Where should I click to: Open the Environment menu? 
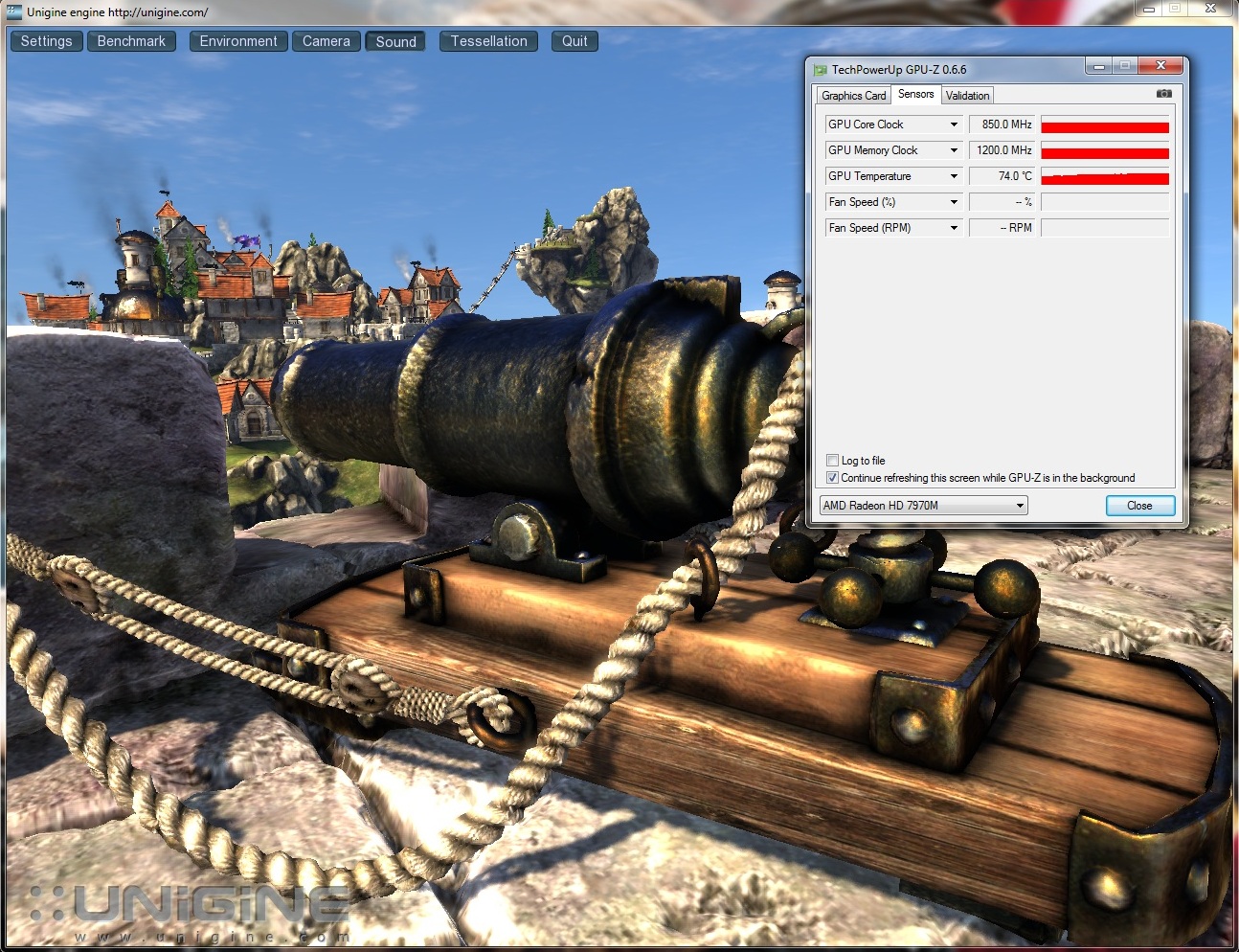click(238, 41)
